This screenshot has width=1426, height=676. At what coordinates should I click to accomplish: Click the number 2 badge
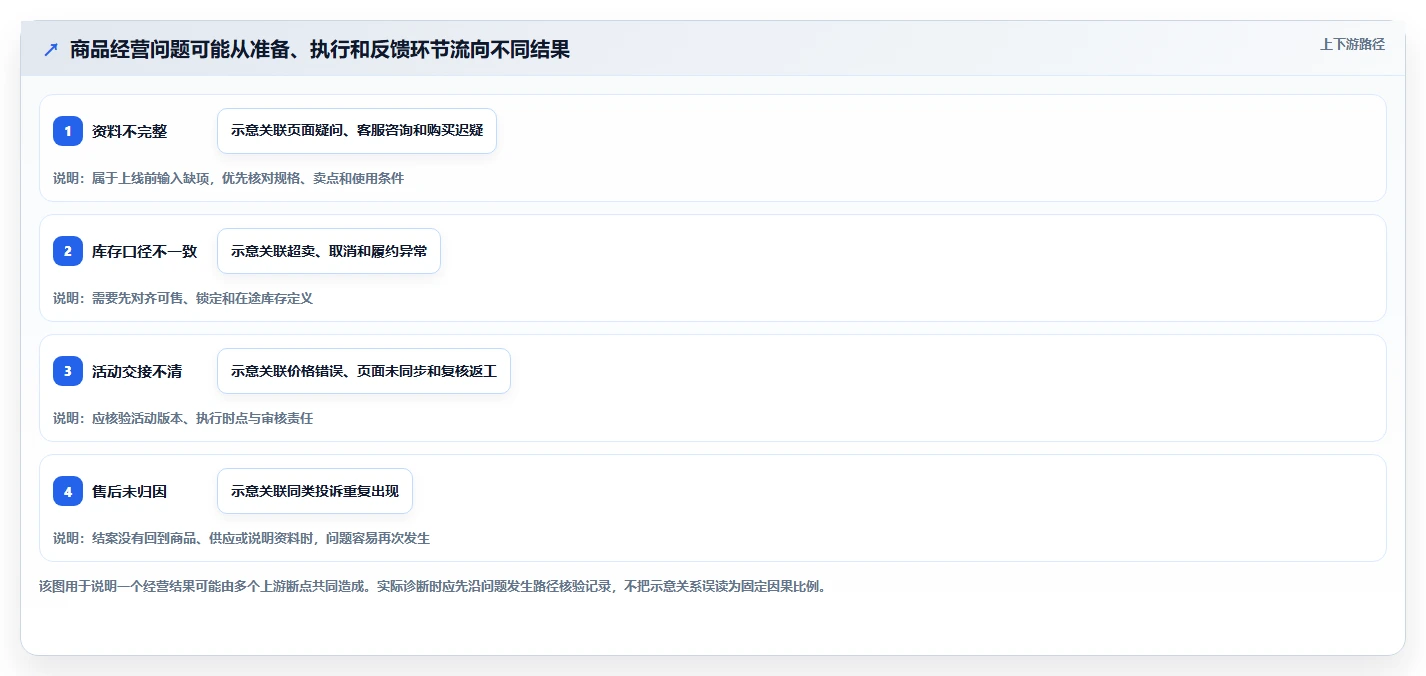(68, 251)
